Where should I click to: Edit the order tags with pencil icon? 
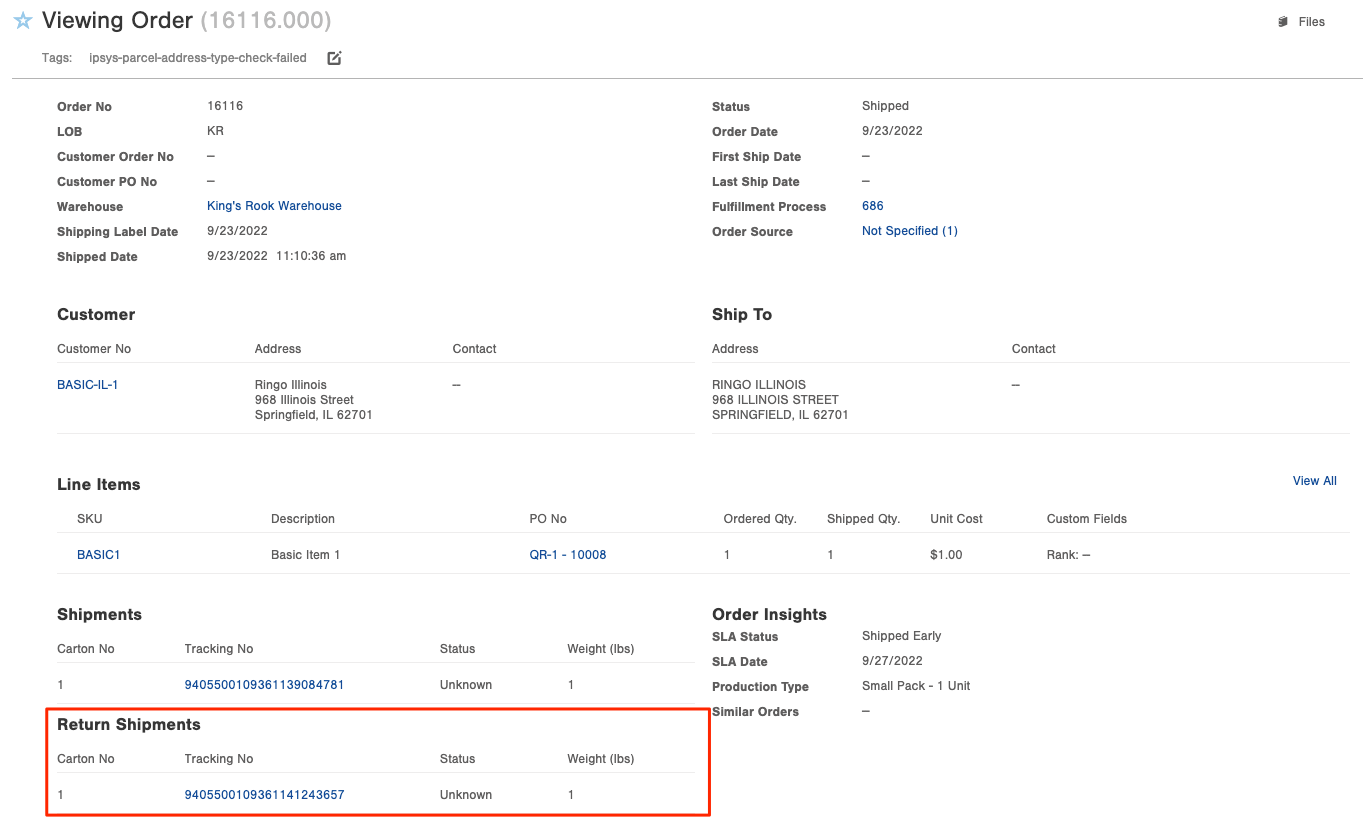click(x=335, y=58)
